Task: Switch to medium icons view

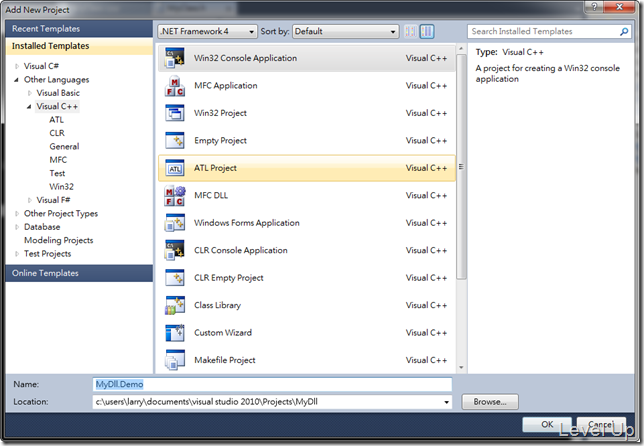Action: click(x=427, y=31)
